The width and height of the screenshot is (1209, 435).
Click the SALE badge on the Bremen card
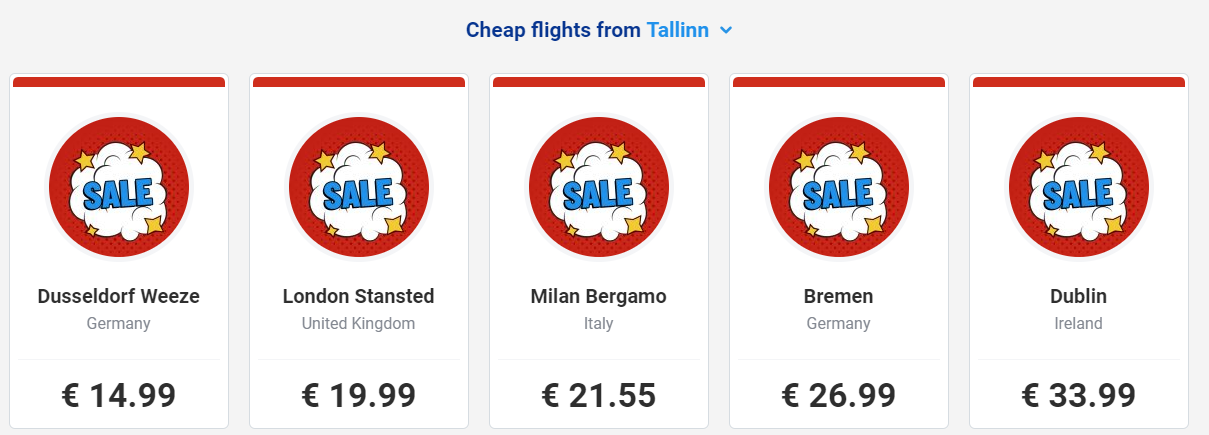click(839, 188)
